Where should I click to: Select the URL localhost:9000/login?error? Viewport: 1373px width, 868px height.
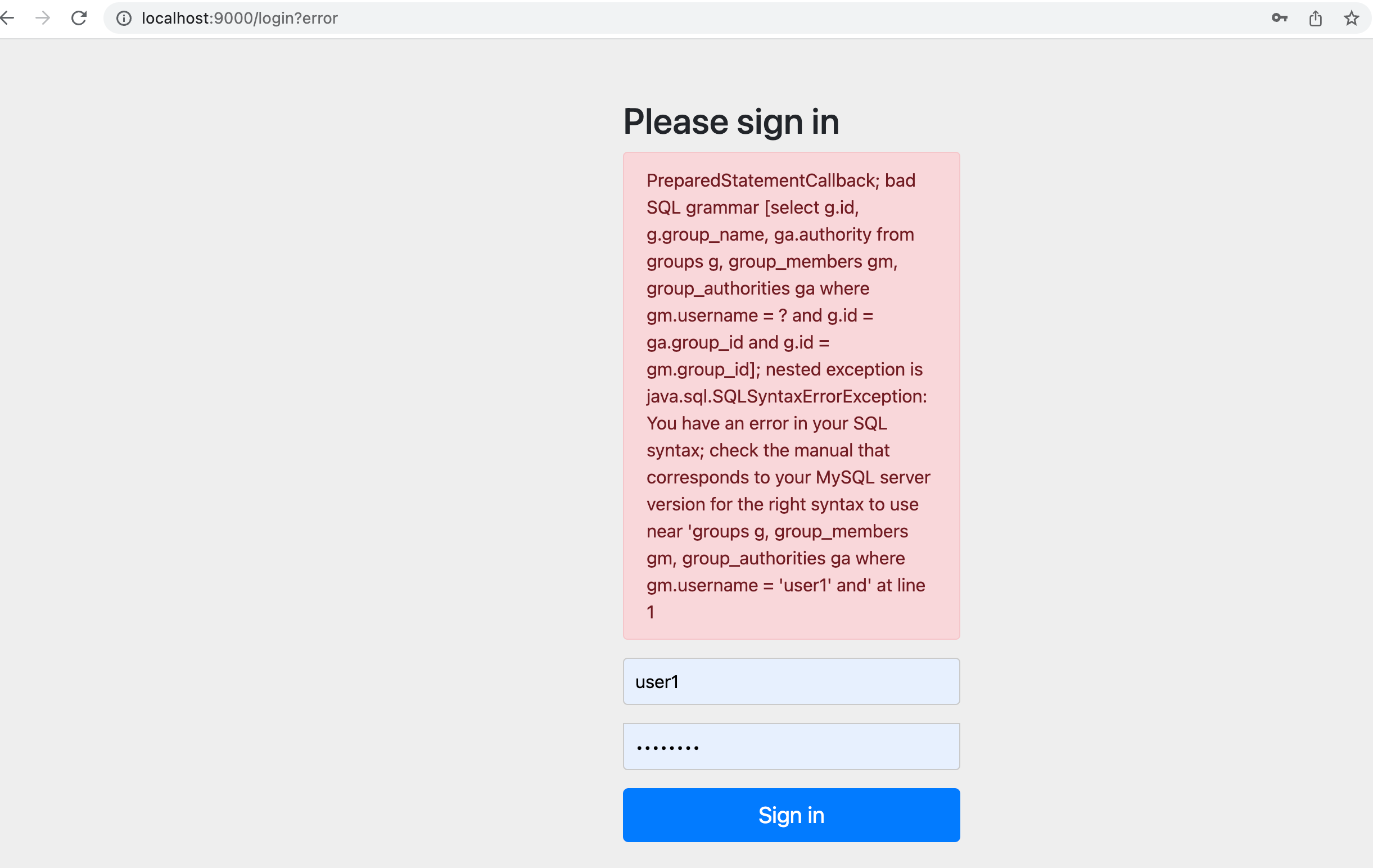tap(240, 18)
